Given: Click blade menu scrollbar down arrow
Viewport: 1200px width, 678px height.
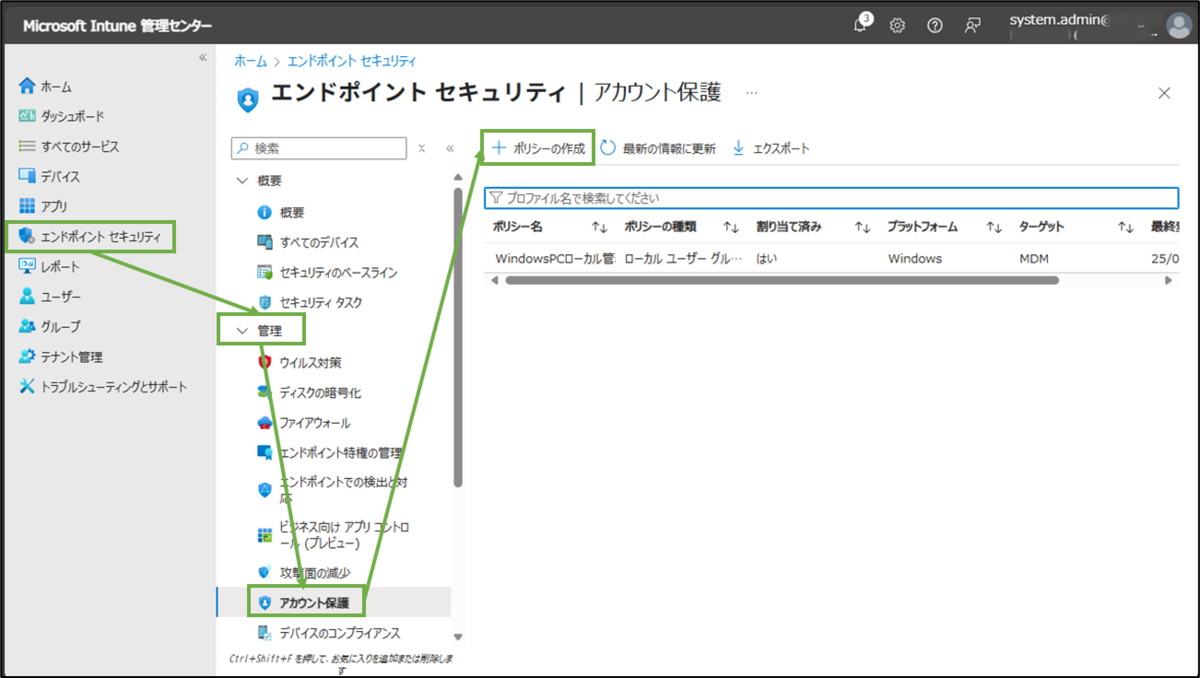Looking at the screenshot, I should tap(458, 637).
